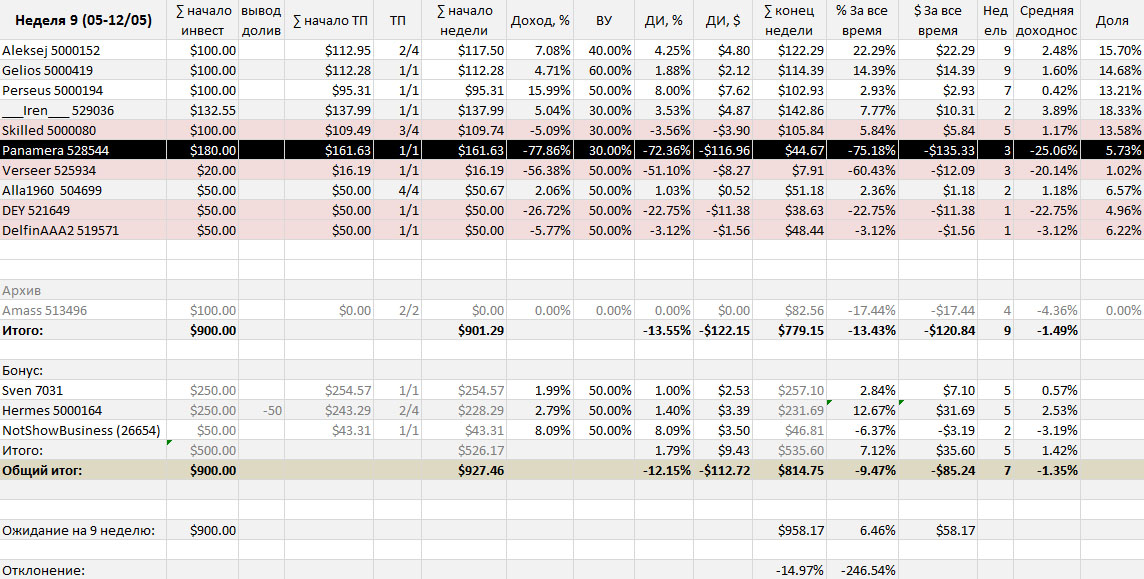Click the Iren share cell '18.33%'
This screenshot has width=1144, height=579.
pyautogui.click(x=1112, y=111)
